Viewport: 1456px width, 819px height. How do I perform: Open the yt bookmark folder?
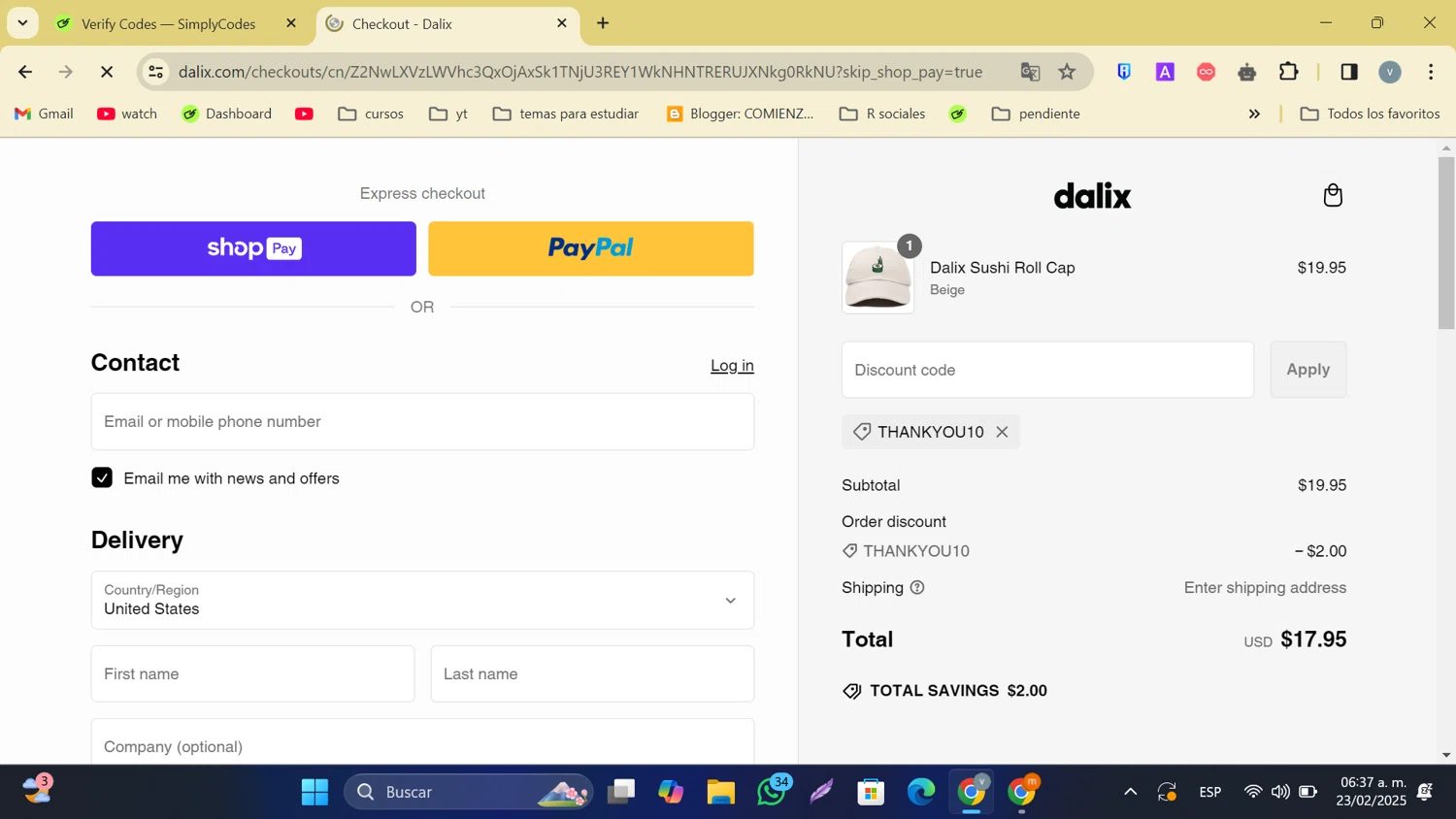(448, 114)
